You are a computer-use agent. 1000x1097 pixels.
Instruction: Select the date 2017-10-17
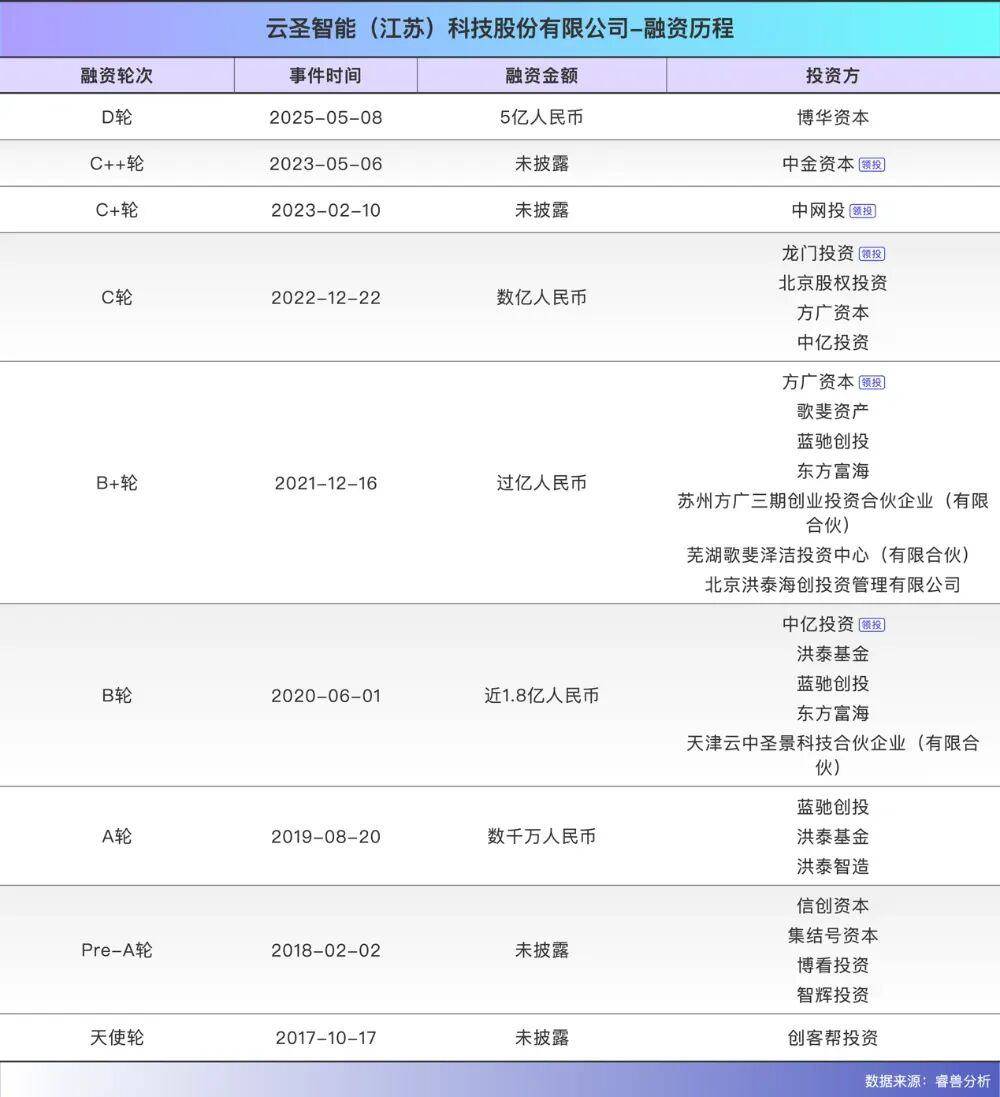click(x=326, y=1038)
